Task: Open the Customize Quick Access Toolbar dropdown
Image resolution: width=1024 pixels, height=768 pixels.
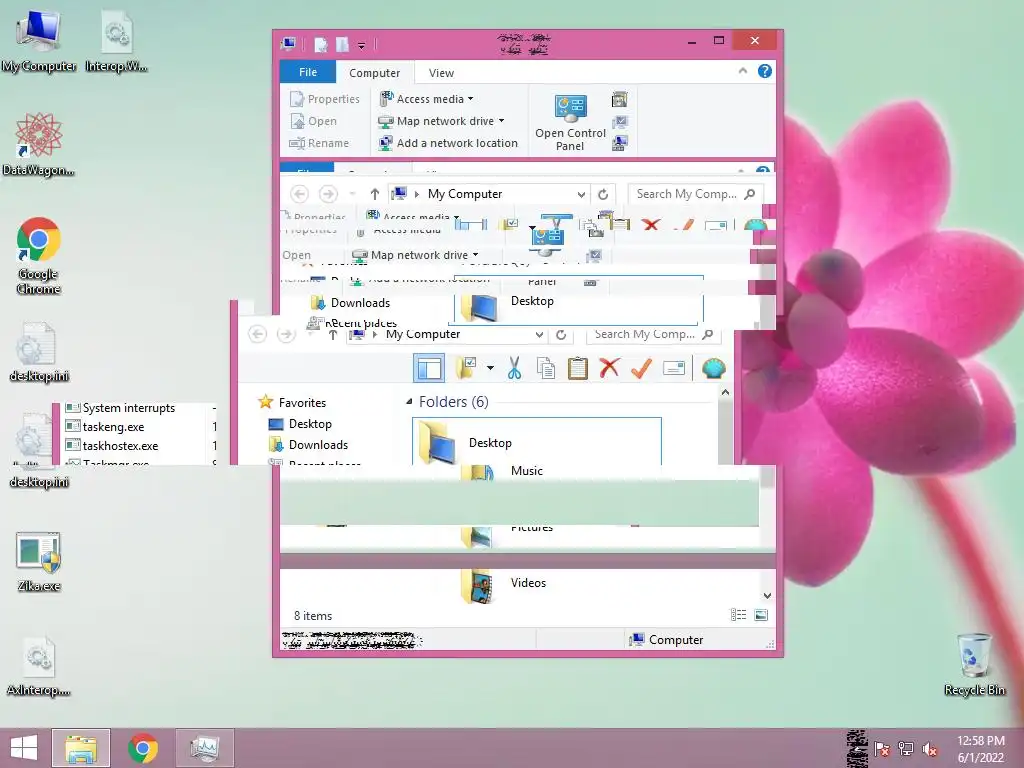Action: [361, 45]
